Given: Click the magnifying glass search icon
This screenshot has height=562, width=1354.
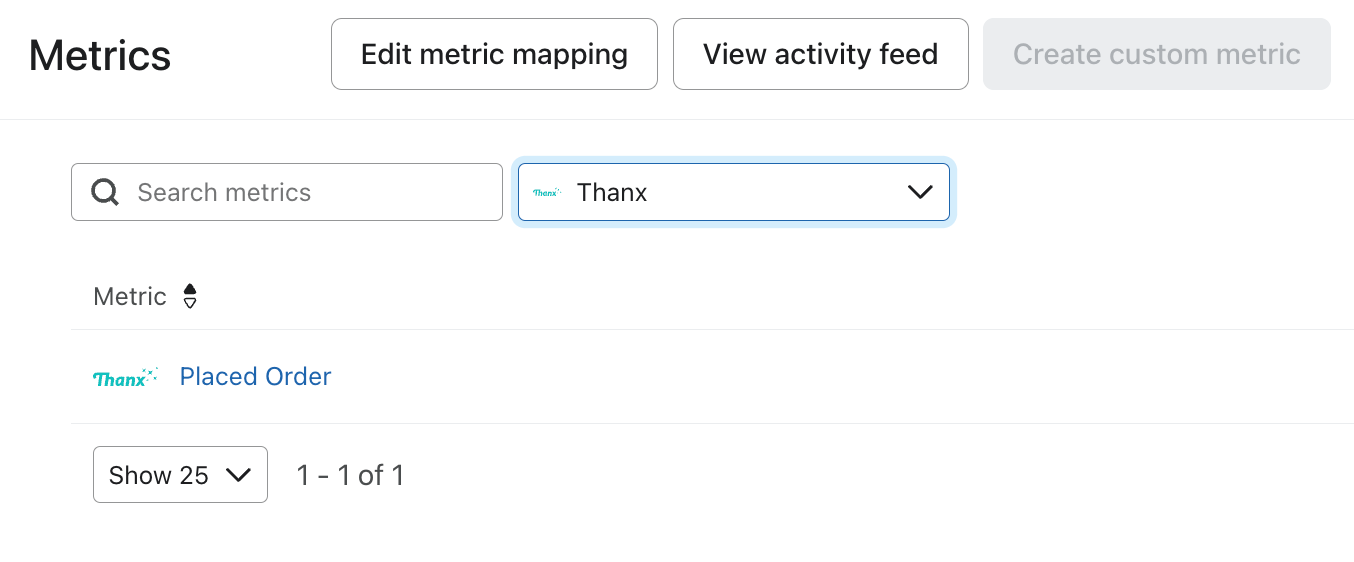Looking at the screenshot, I should click(105, 192).
